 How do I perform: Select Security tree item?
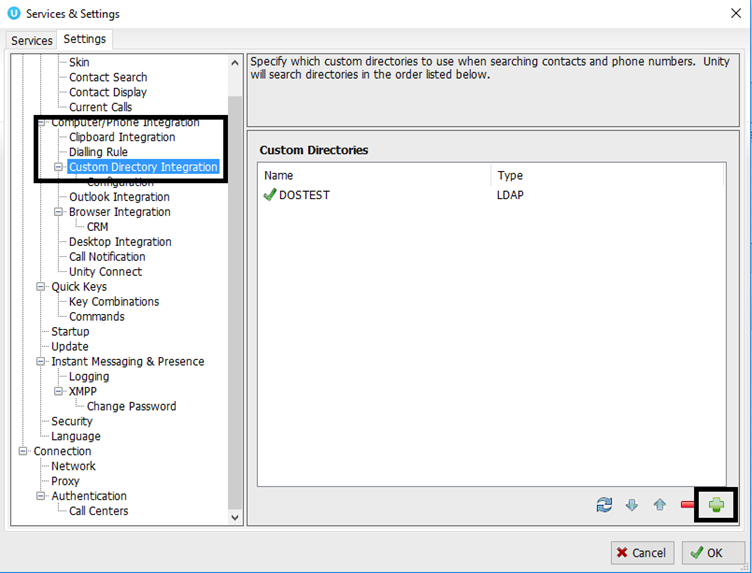click(72, 421)
